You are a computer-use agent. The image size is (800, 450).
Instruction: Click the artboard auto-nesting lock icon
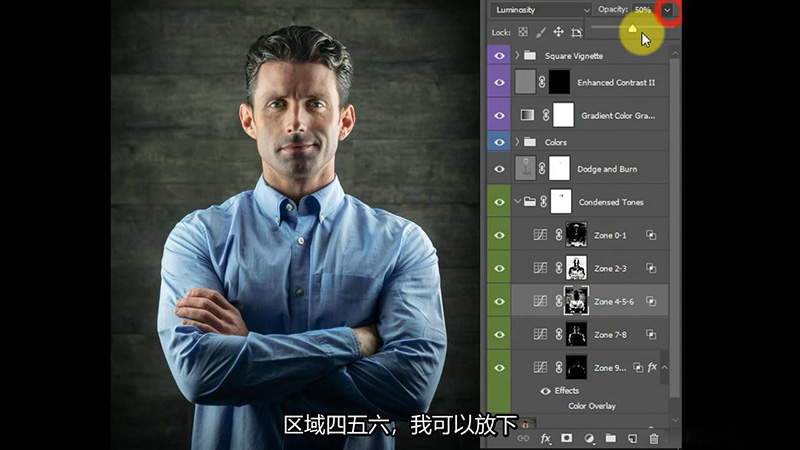pyautogui.click(x=577, y=33)
